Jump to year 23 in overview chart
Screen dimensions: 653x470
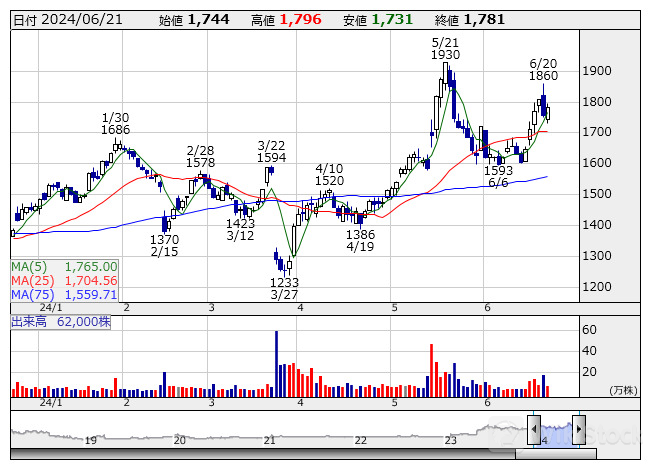click(x=450, y=440)
